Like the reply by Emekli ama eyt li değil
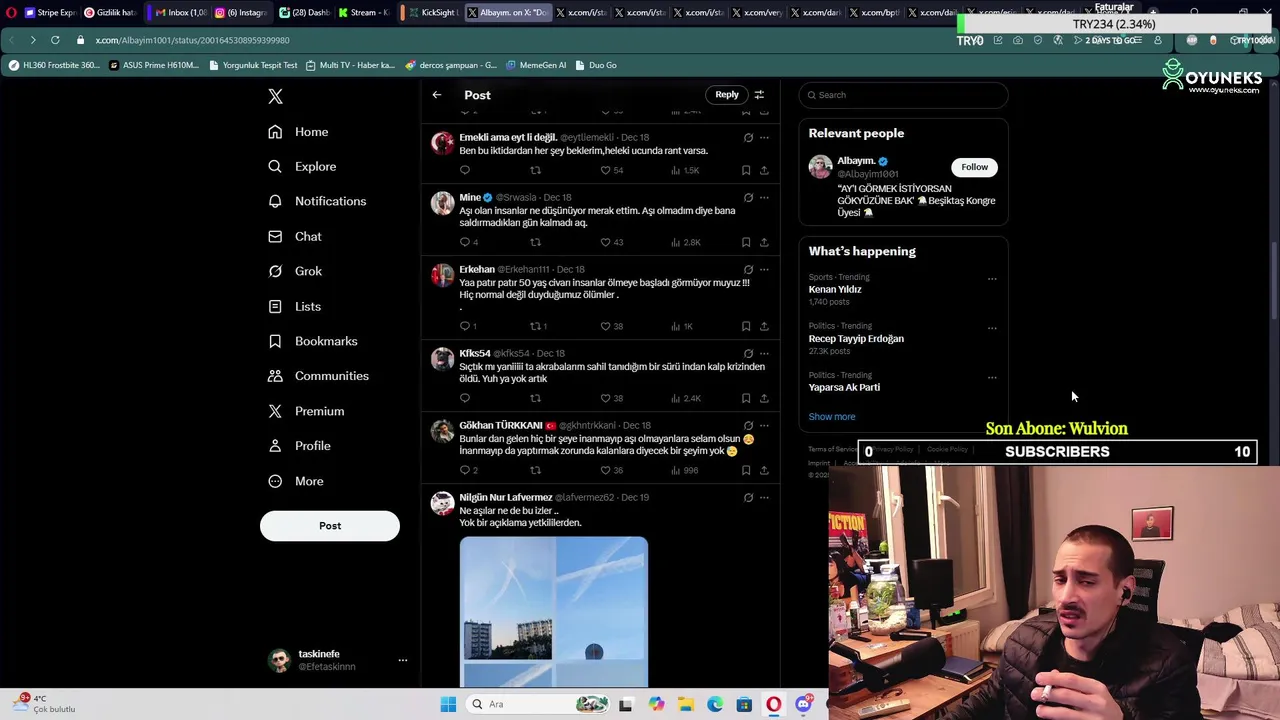The height and width of the screenshot is (720, 1280). coord(605,170)
